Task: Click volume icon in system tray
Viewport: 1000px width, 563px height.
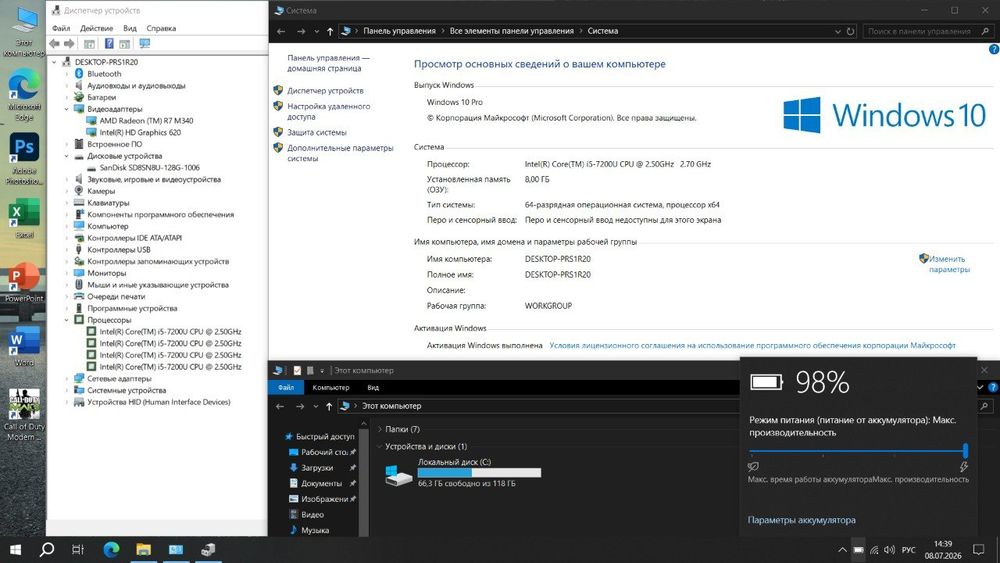Action: click(890, 550)
